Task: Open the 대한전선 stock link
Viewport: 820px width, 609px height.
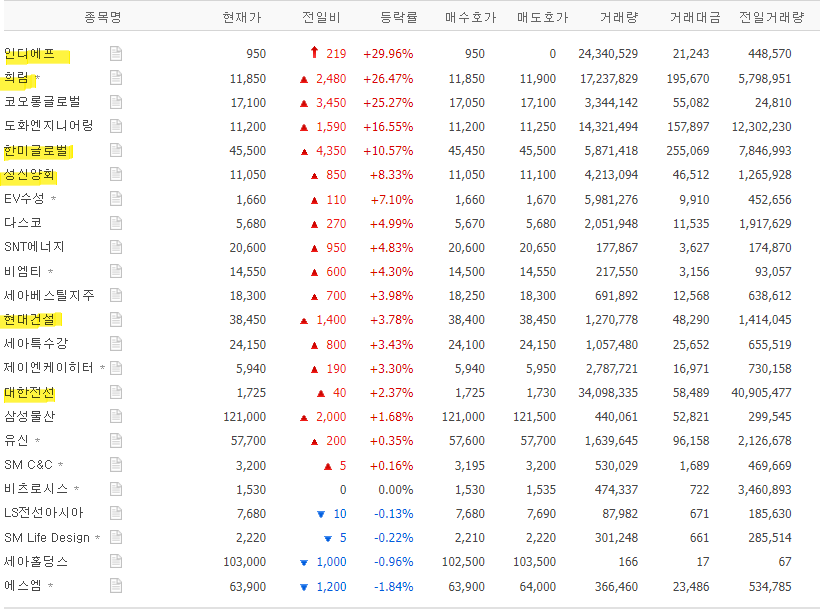Action: (29, 392)
